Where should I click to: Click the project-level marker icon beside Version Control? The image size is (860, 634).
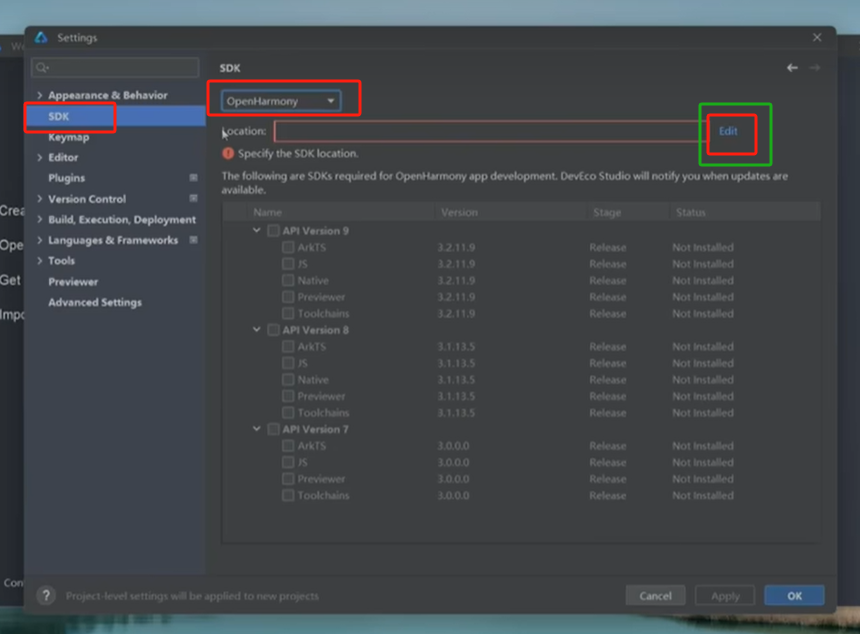click(x=194, y=199)
